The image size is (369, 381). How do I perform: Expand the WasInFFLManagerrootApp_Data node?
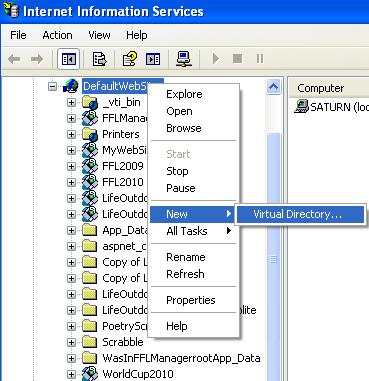[x=71, y=358]
